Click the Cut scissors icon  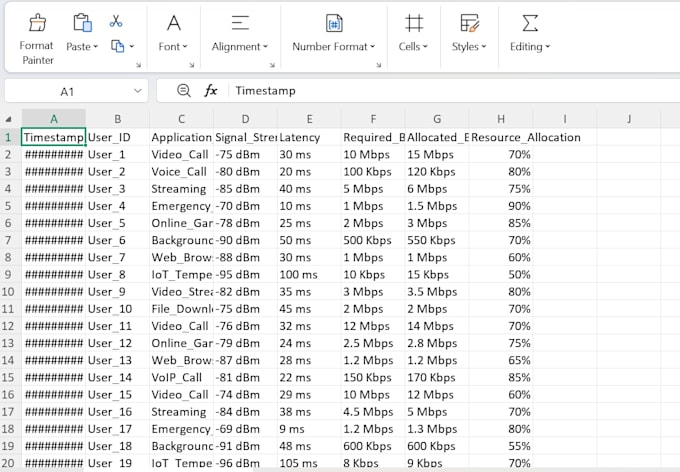click(x=116, y=21)
